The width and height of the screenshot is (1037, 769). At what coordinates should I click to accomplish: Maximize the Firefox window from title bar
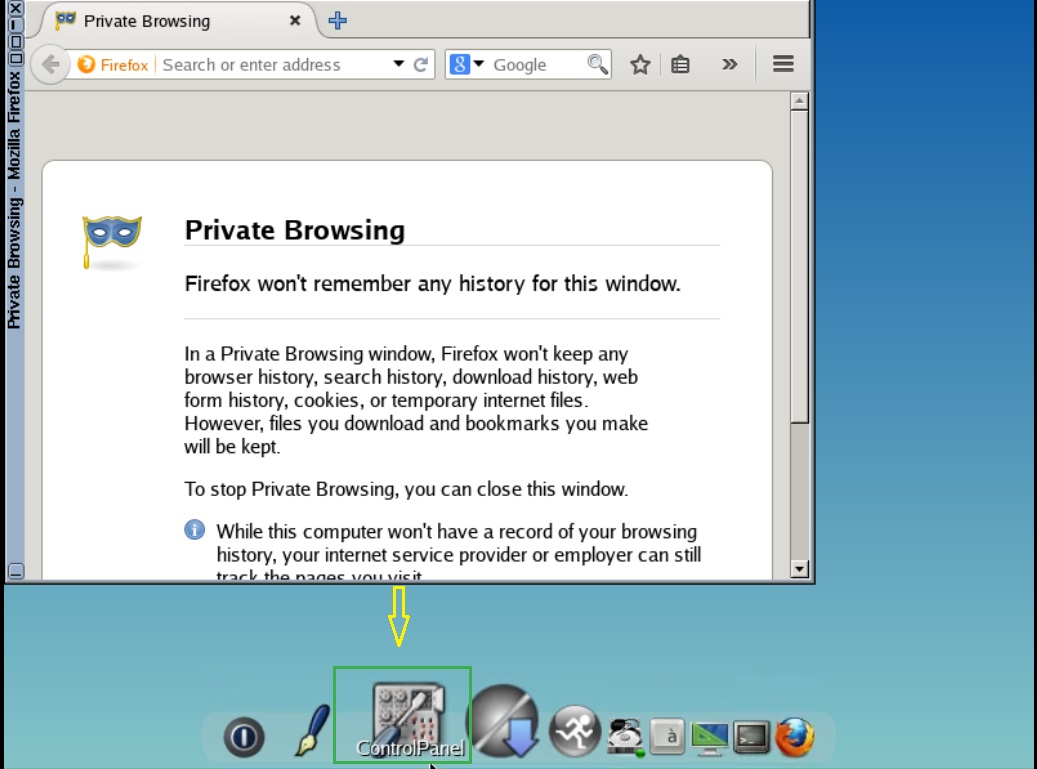[15, 42]
